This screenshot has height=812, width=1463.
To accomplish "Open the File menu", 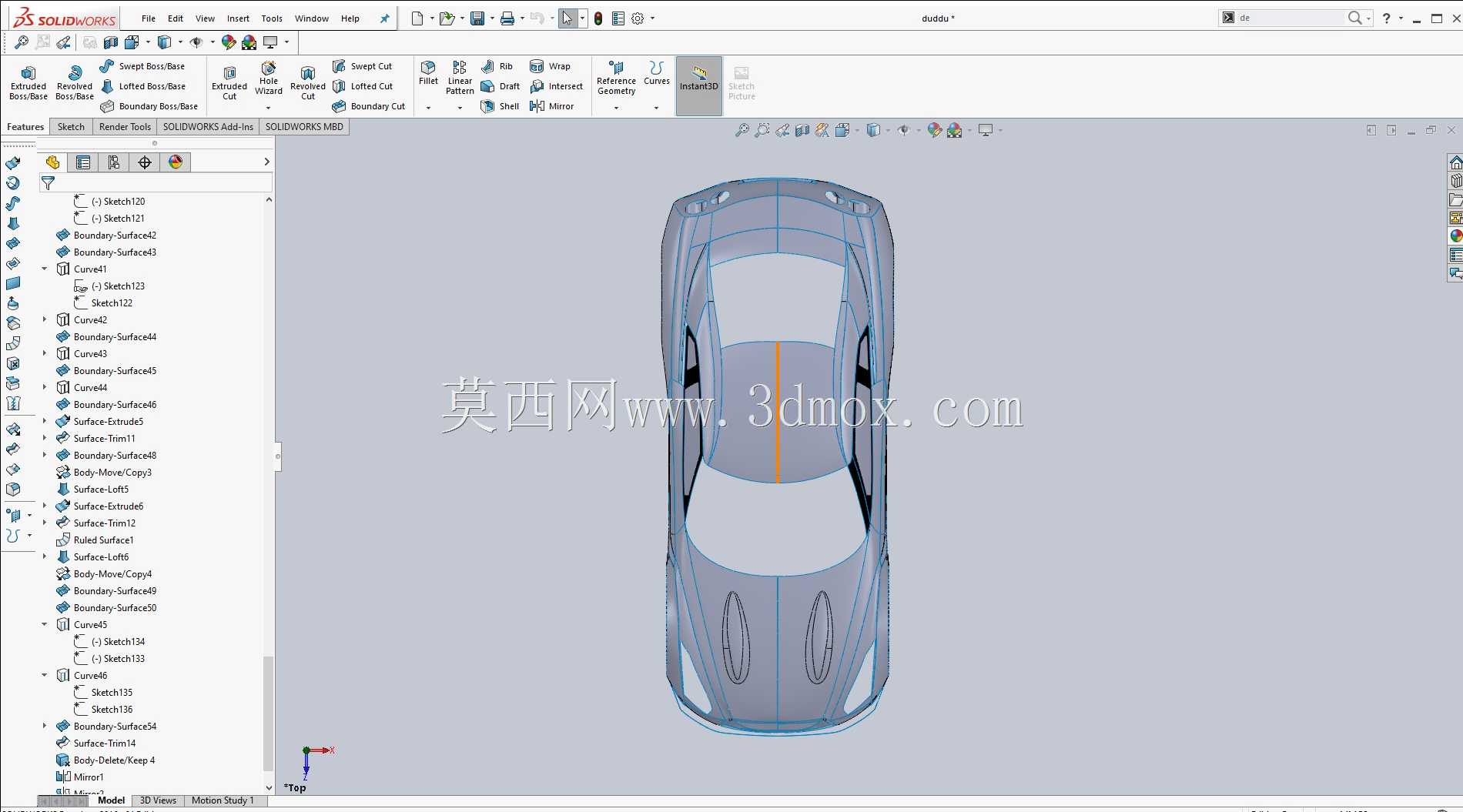I will pyautogui.click(x=149, y=18).
